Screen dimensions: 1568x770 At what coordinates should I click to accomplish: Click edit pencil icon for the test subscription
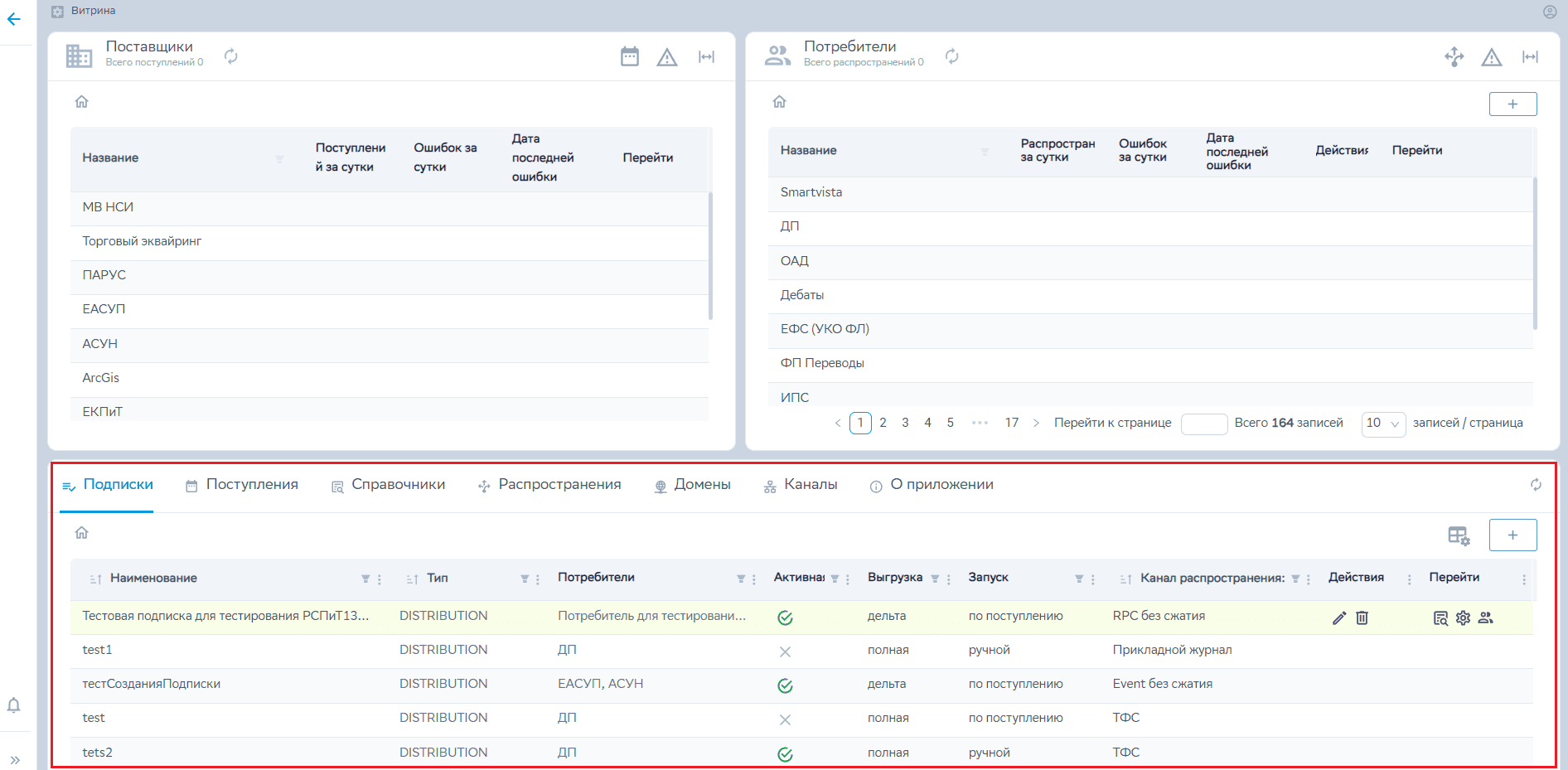click(1339, 617)
